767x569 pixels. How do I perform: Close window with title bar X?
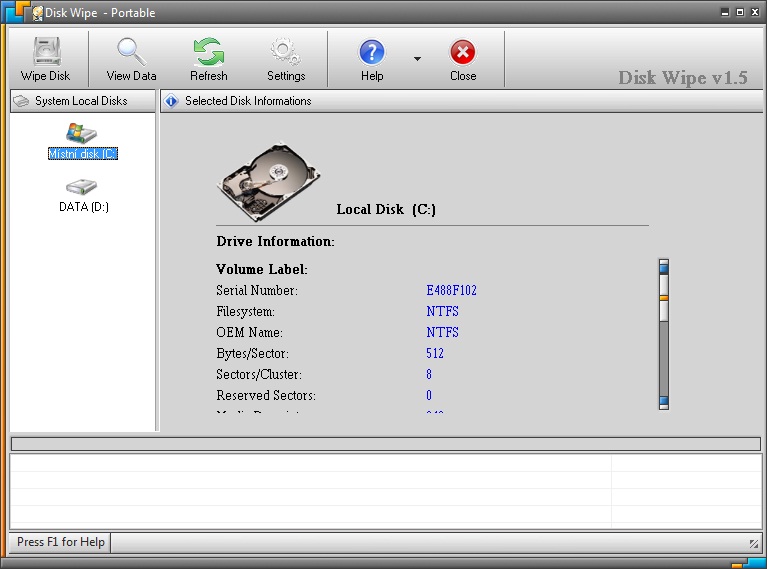tap(755, 12)
